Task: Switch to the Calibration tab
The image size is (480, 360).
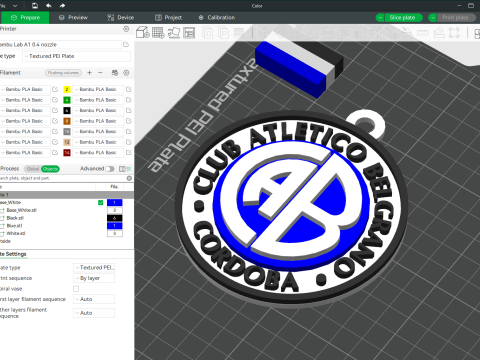Action: 217,18
